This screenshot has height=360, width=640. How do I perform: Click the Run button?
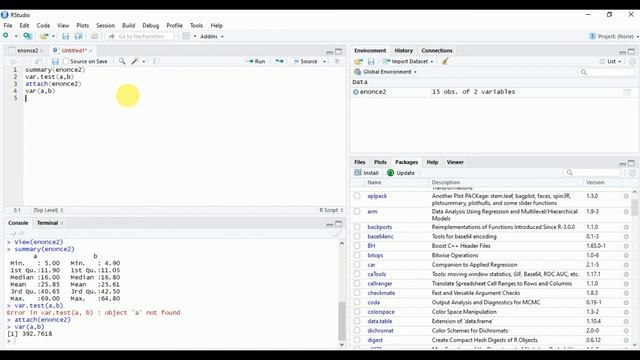[x=256, y=61]
